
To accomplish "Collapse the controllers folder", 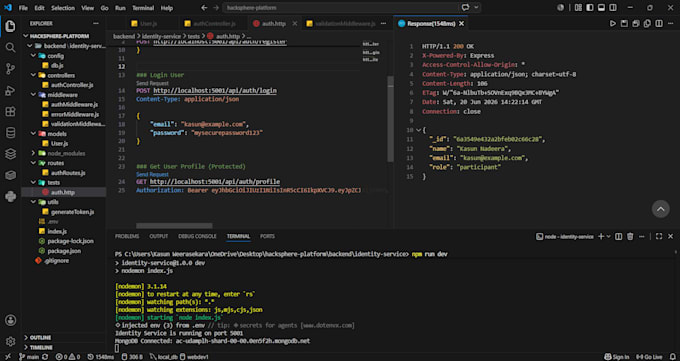I will pyautogui.click(x=33, y=75).
